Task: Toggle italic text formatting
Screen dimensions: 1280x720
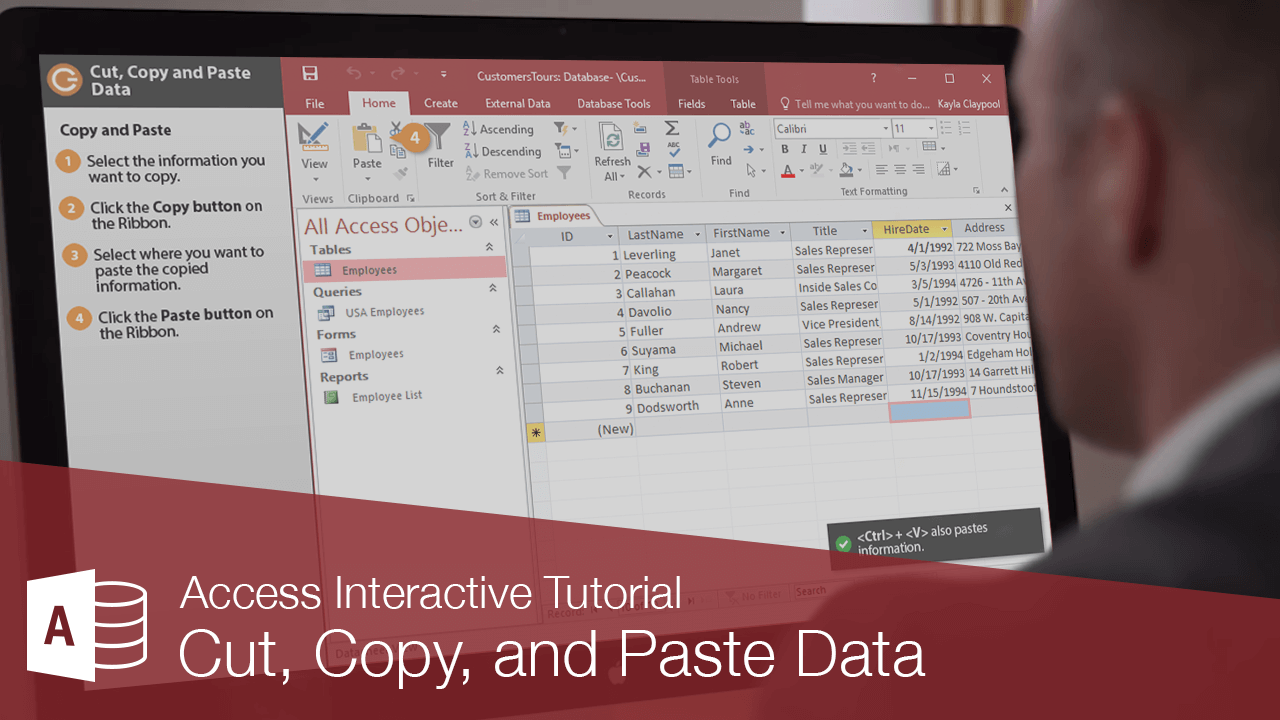Action: (x=803, y=148)
